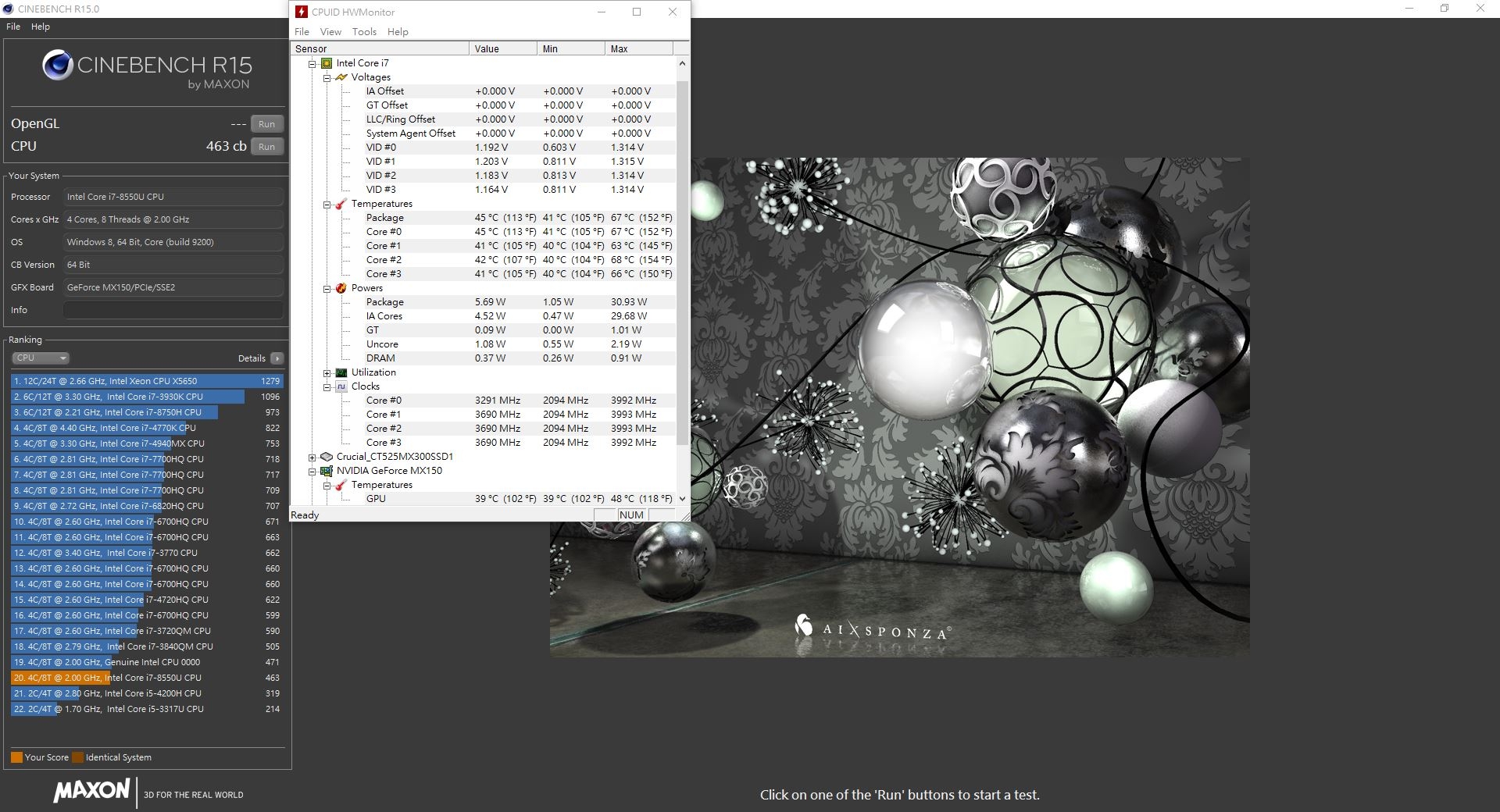
Task: Collapse the Clocks tree node
Action: click(327, 386)
